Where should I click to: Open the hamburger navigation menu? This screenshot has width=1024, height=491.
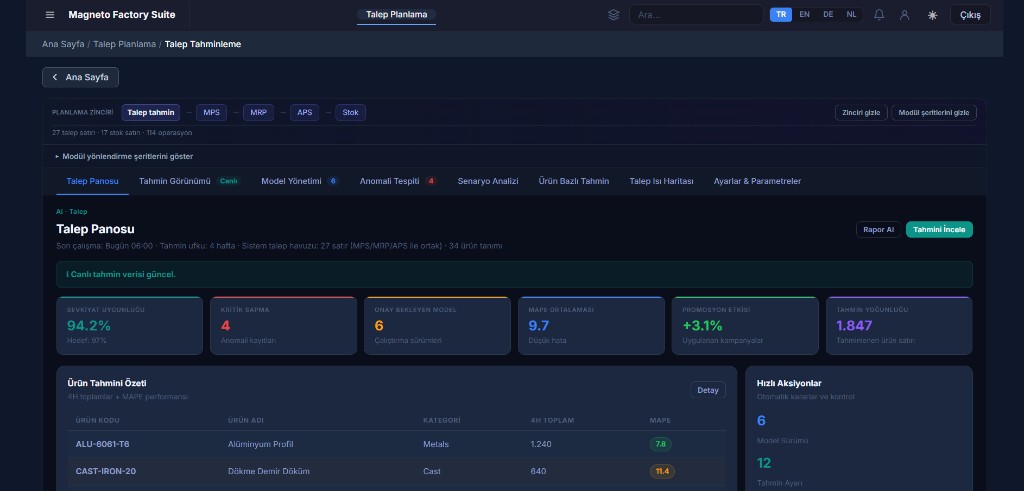pos(50,15)
